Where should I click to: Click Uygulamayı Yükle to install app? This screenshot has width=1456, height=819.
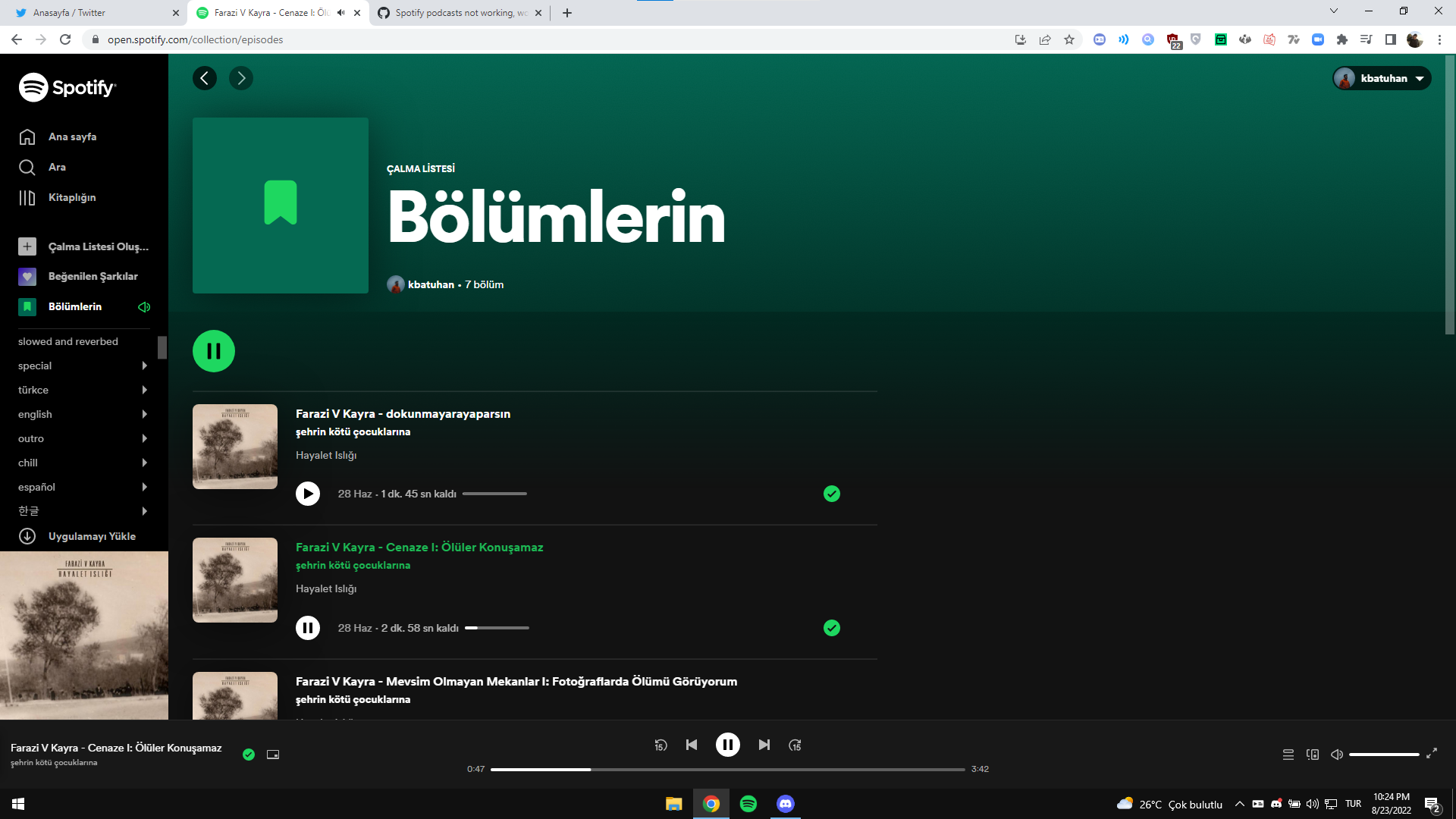pyautogui.click(x=91, y=536)
